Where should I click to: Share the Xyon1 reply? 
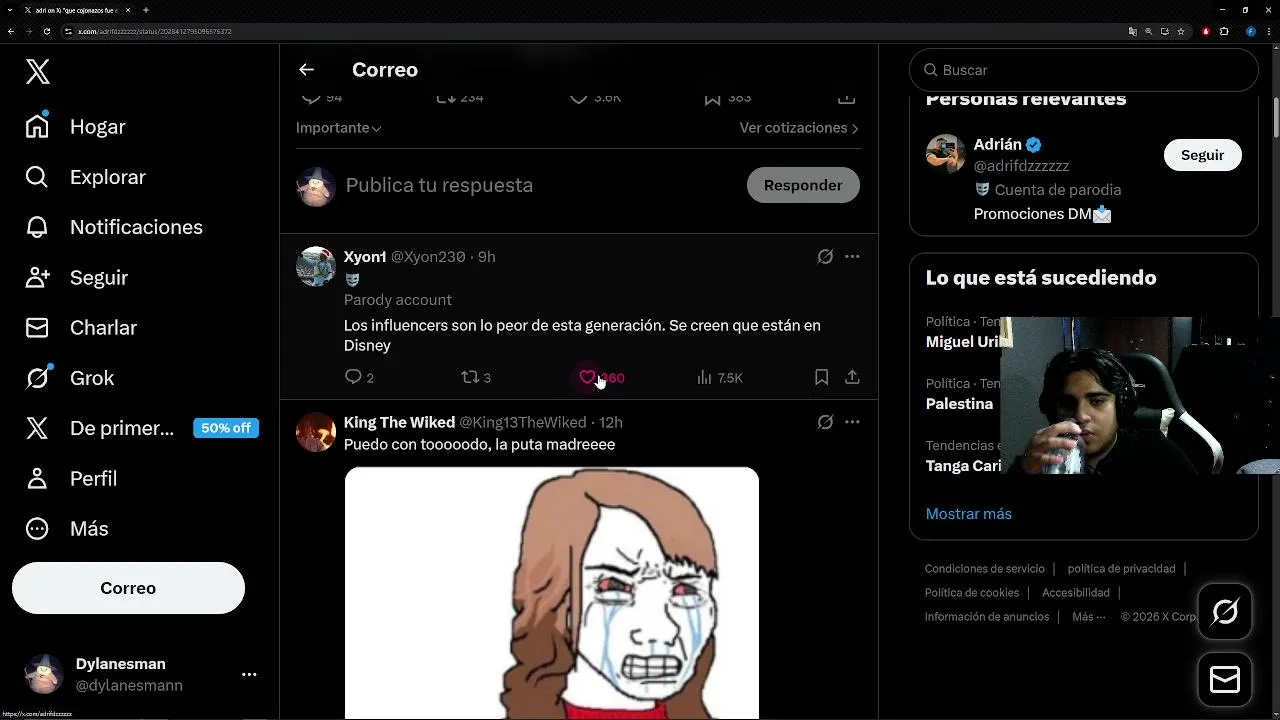[x=852, y=377]
